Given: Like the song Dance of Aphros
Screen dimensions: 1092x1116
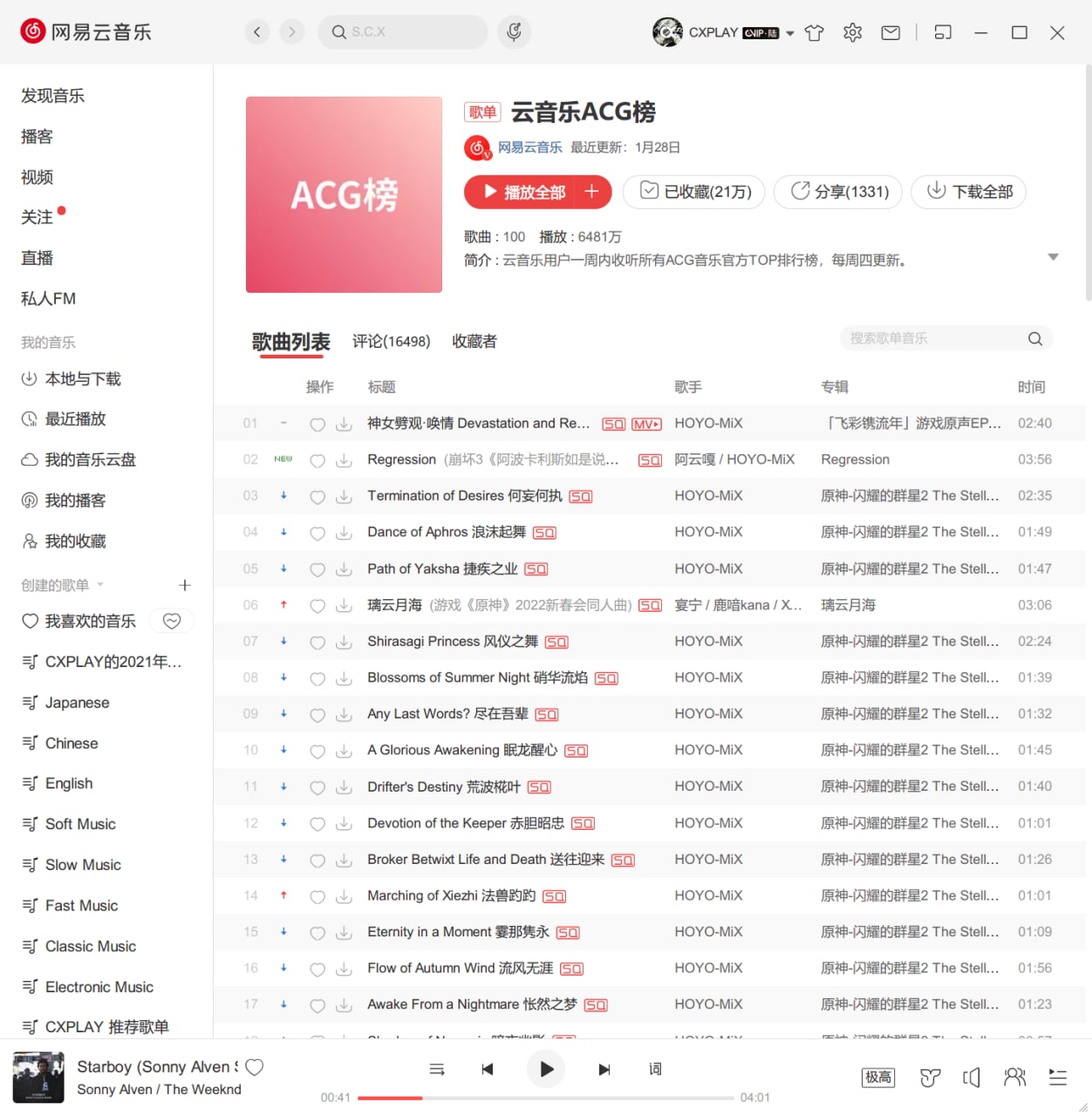Looking at the screenshot, I should pos(317,533).
